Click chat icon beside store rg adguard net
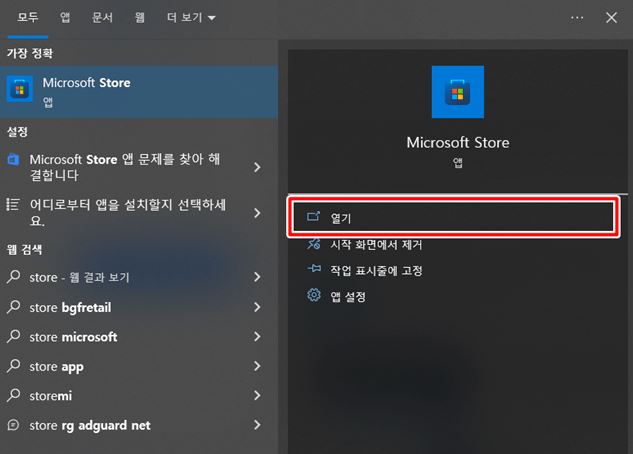 tap(13, 425)
